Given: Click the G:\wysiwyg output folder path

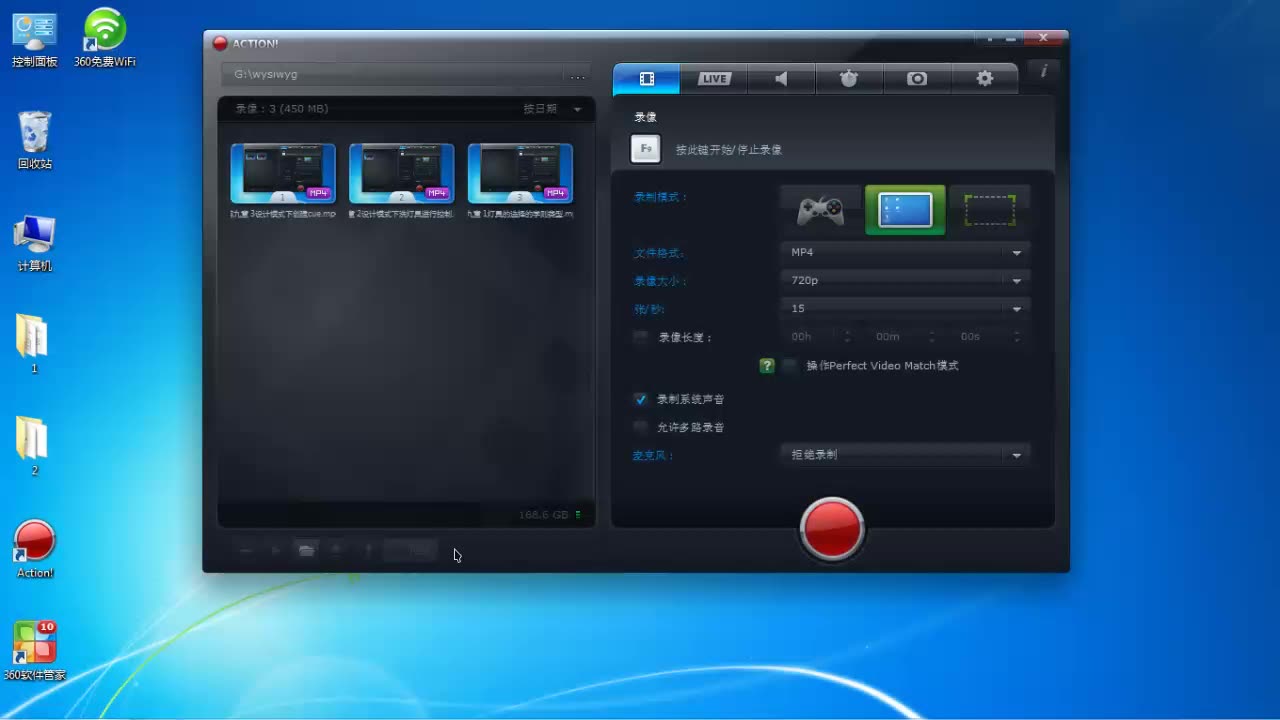Looking at the screenshot, I should [x=392, y=75].
